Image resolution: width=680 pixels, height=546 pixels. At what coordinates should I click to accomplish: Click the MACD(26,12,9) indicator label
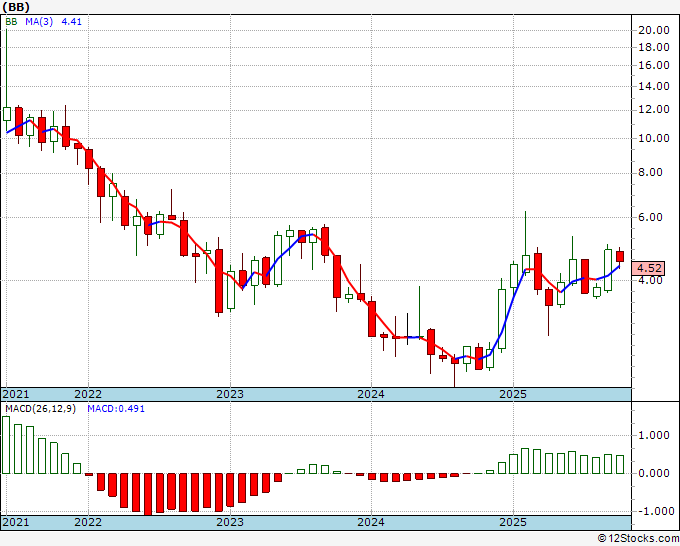[x=40, y=409]
